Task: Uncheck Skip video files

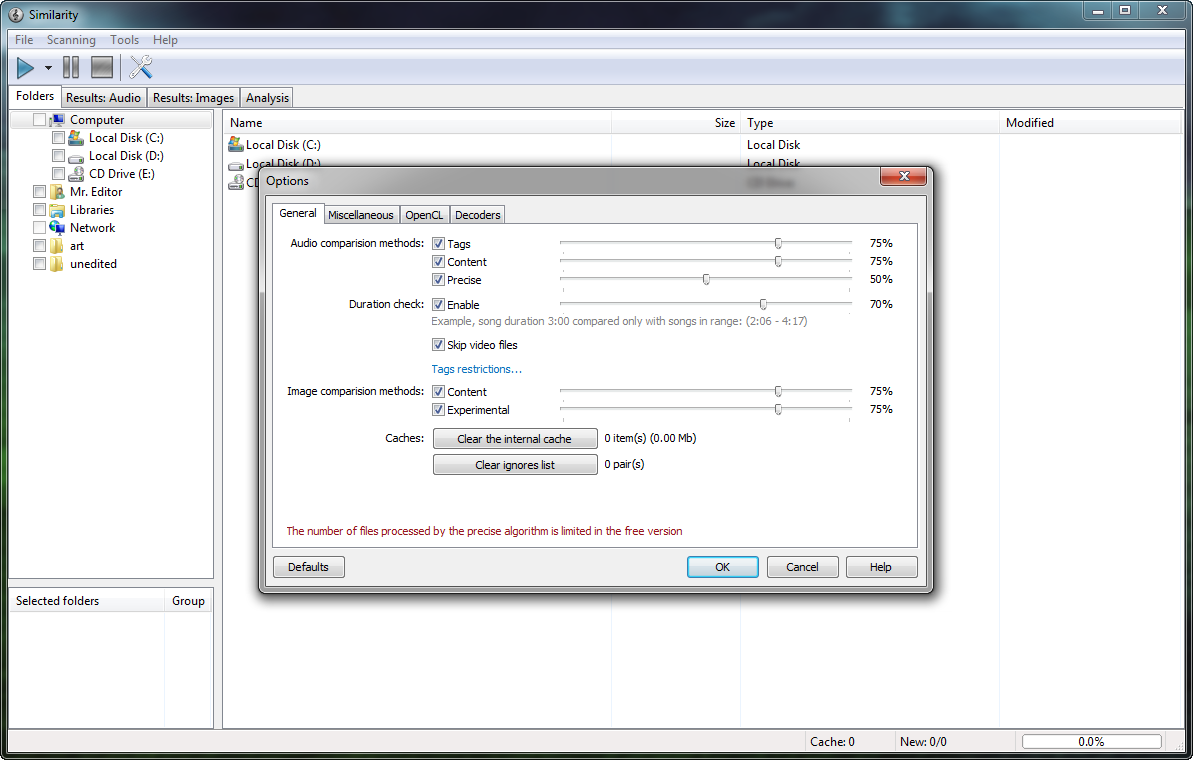Action: pyautogui.click(x=438, y=345)
